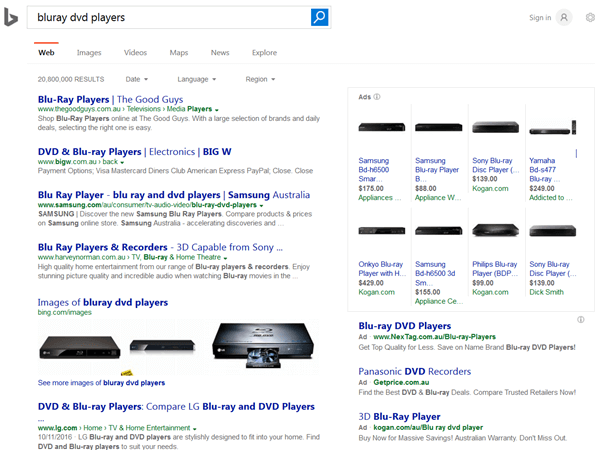Expand the harveynorman.com.au URL dropdown arrow
Image resolution: width=602 pixels, height=450 pixels.
225,258
